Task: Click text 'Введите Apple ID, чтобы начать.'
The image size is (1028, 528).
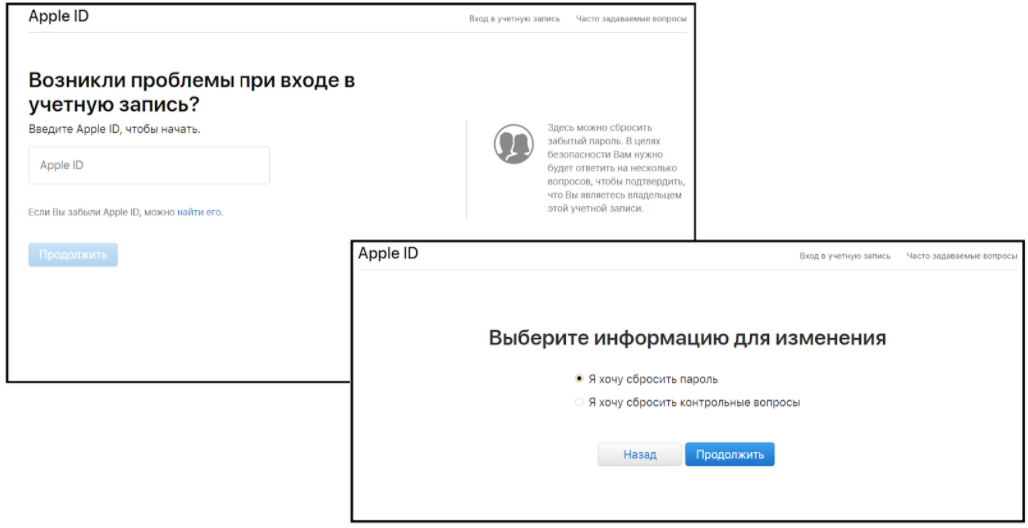Action: pyautogui.click(x=114, y=129)
